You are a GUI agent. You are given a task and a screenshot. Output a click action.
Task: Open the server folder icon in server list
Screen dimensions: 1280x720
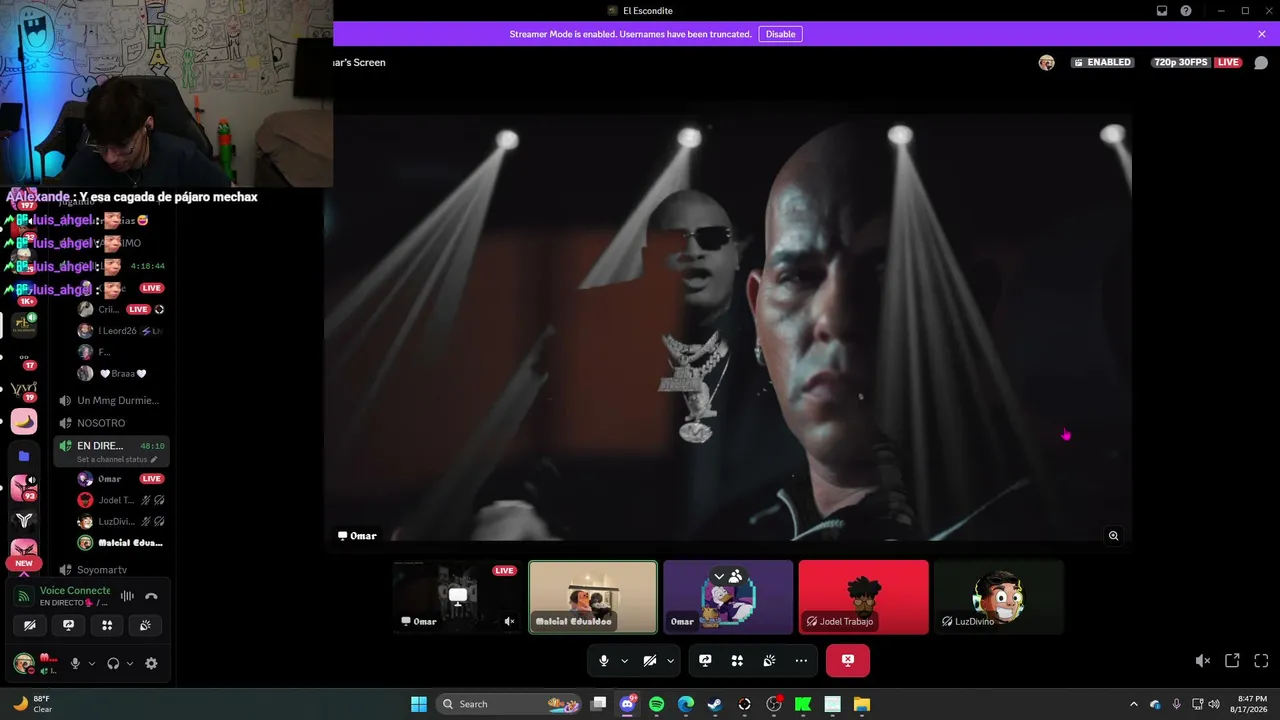coord(24,456)
